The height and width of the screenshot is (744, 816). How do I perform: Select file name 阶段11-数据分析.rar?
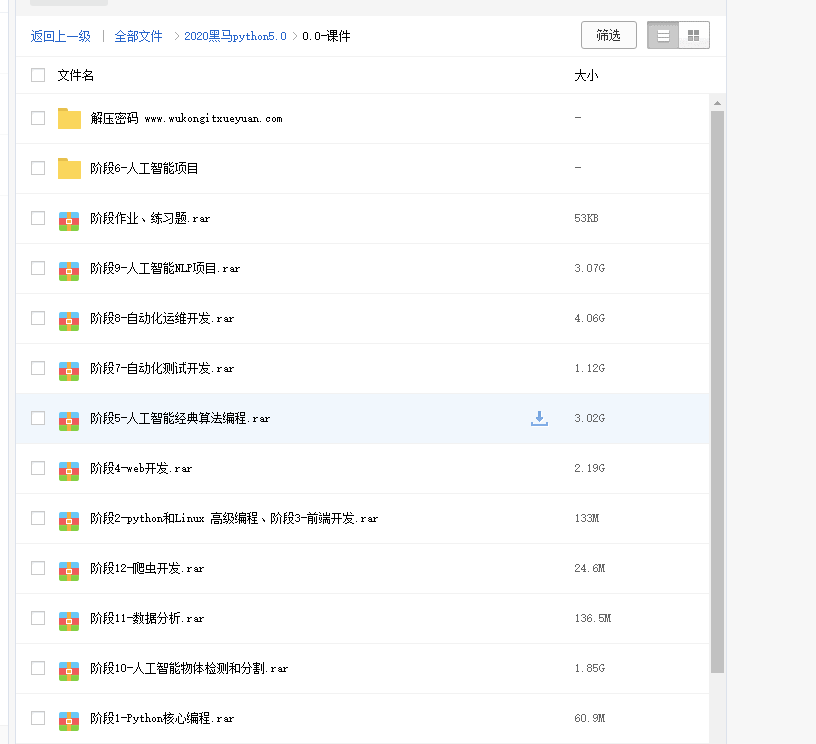click(147, 618)
